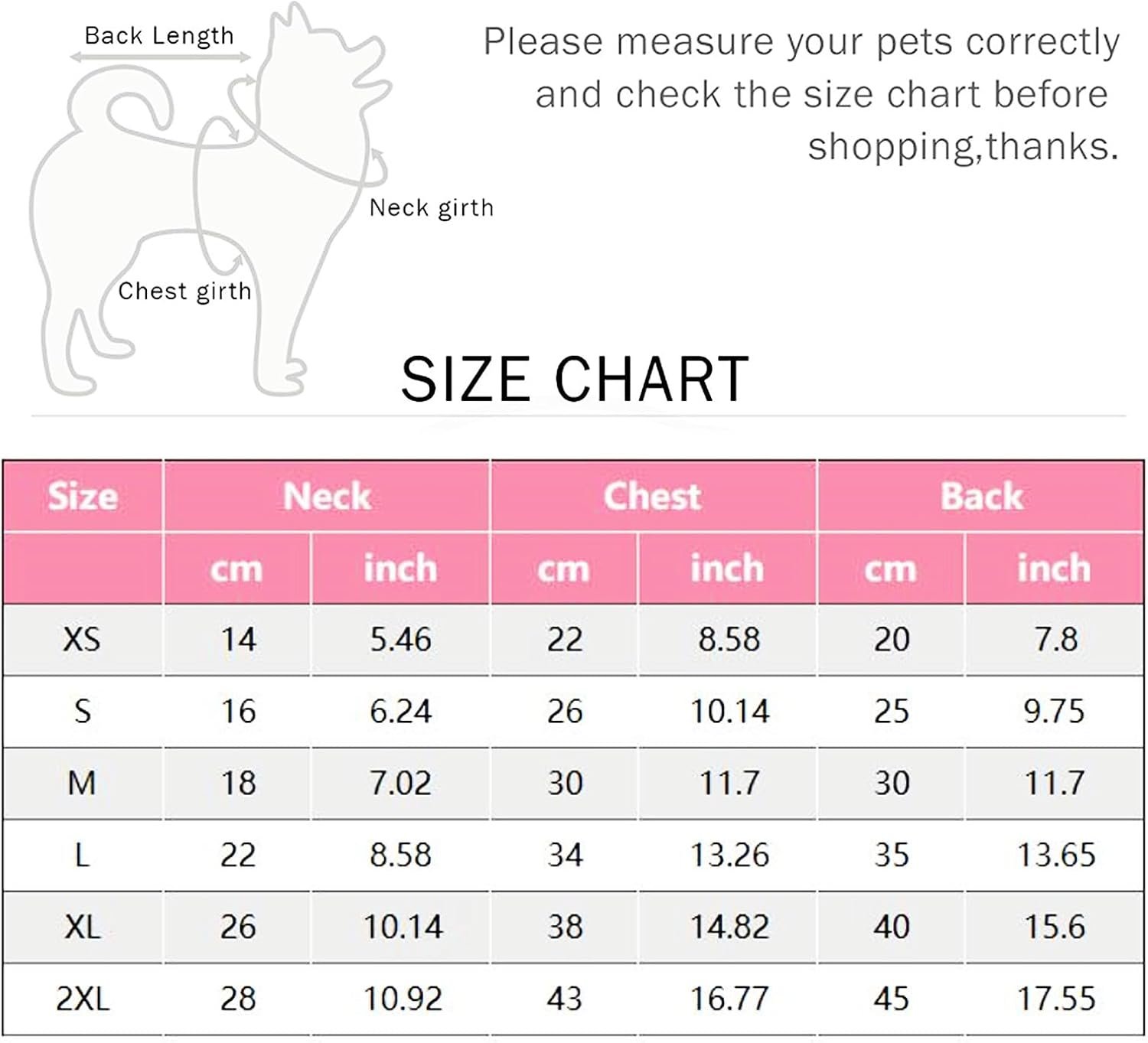Viewport: 1148px width, 1043px height.
Task: Select the M size row label
Action: [x=82, y=783]
